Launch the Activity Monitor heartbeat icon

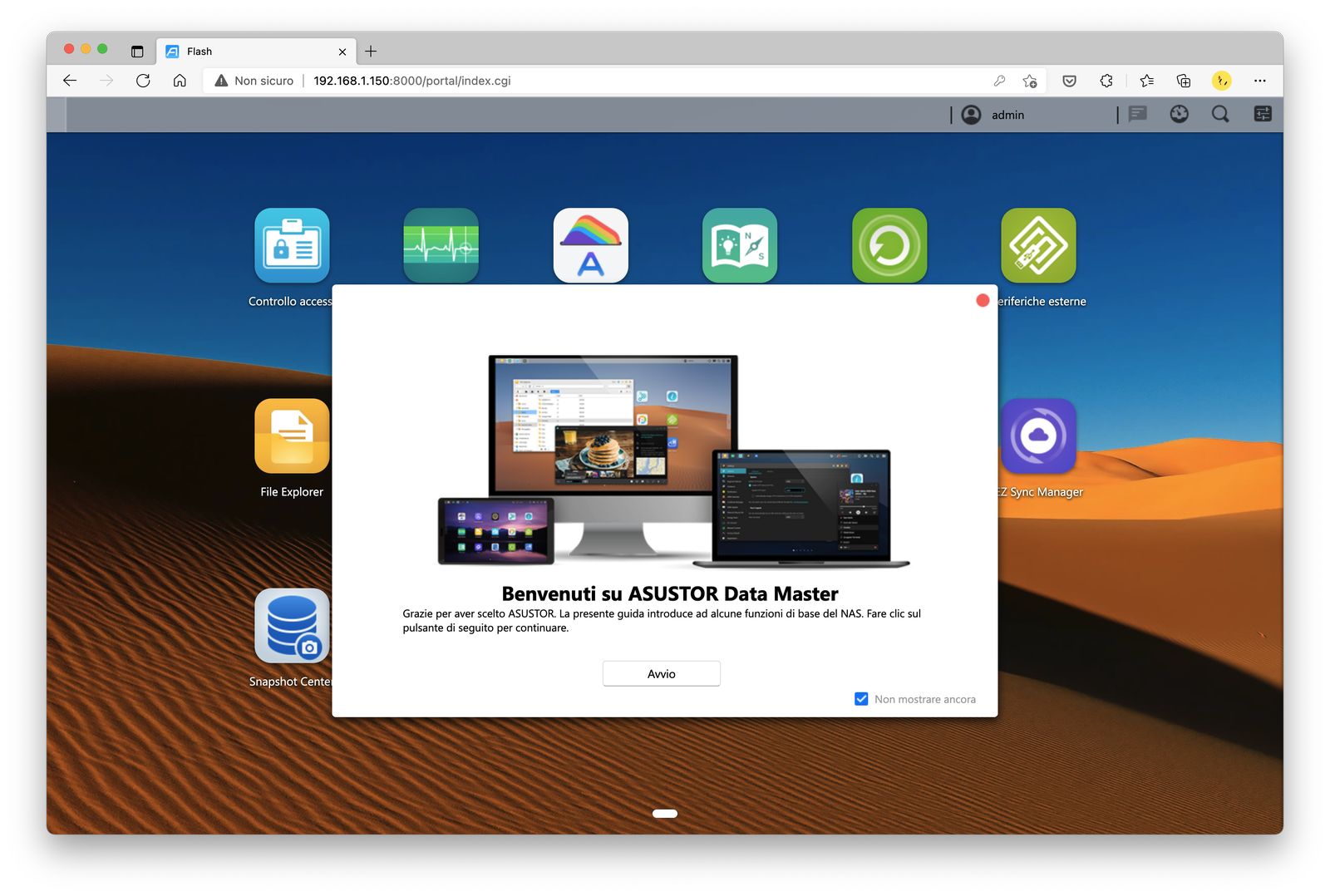coord(441,245)
